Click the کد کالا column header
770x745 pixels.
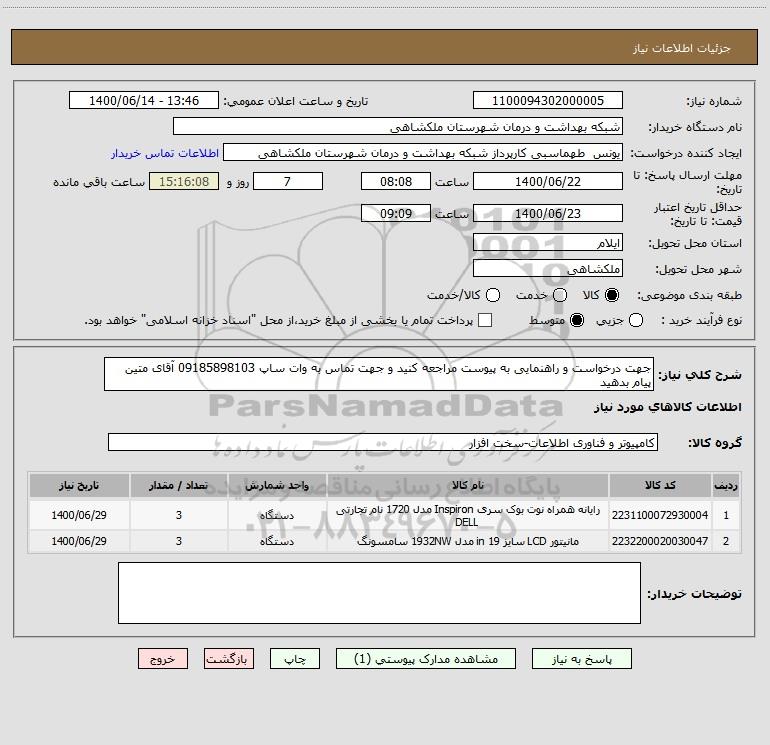(x=660, y=485)
